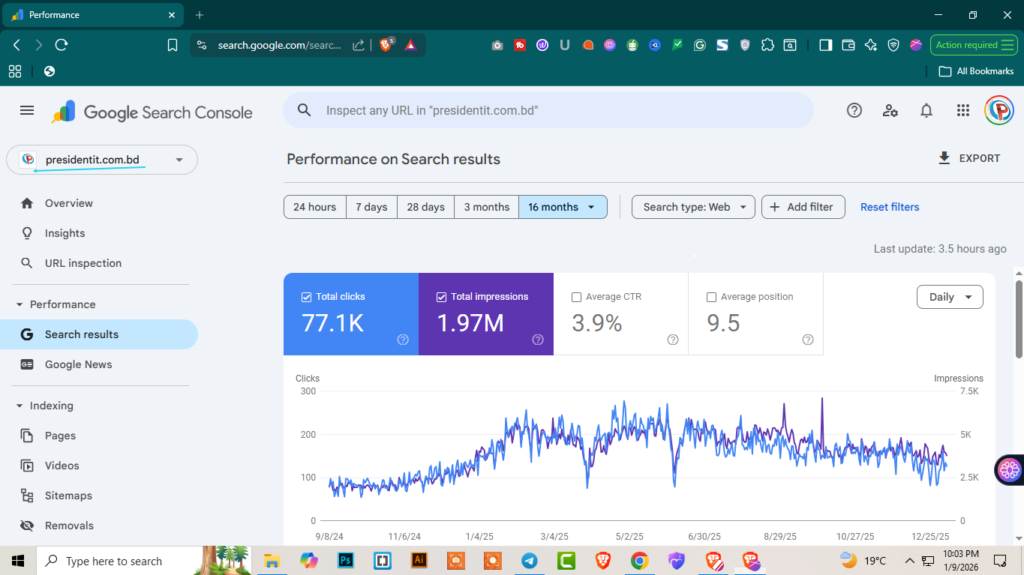1024x575 pixels.
Task: Uncheck the Total clicks metric
Action: 306,297
